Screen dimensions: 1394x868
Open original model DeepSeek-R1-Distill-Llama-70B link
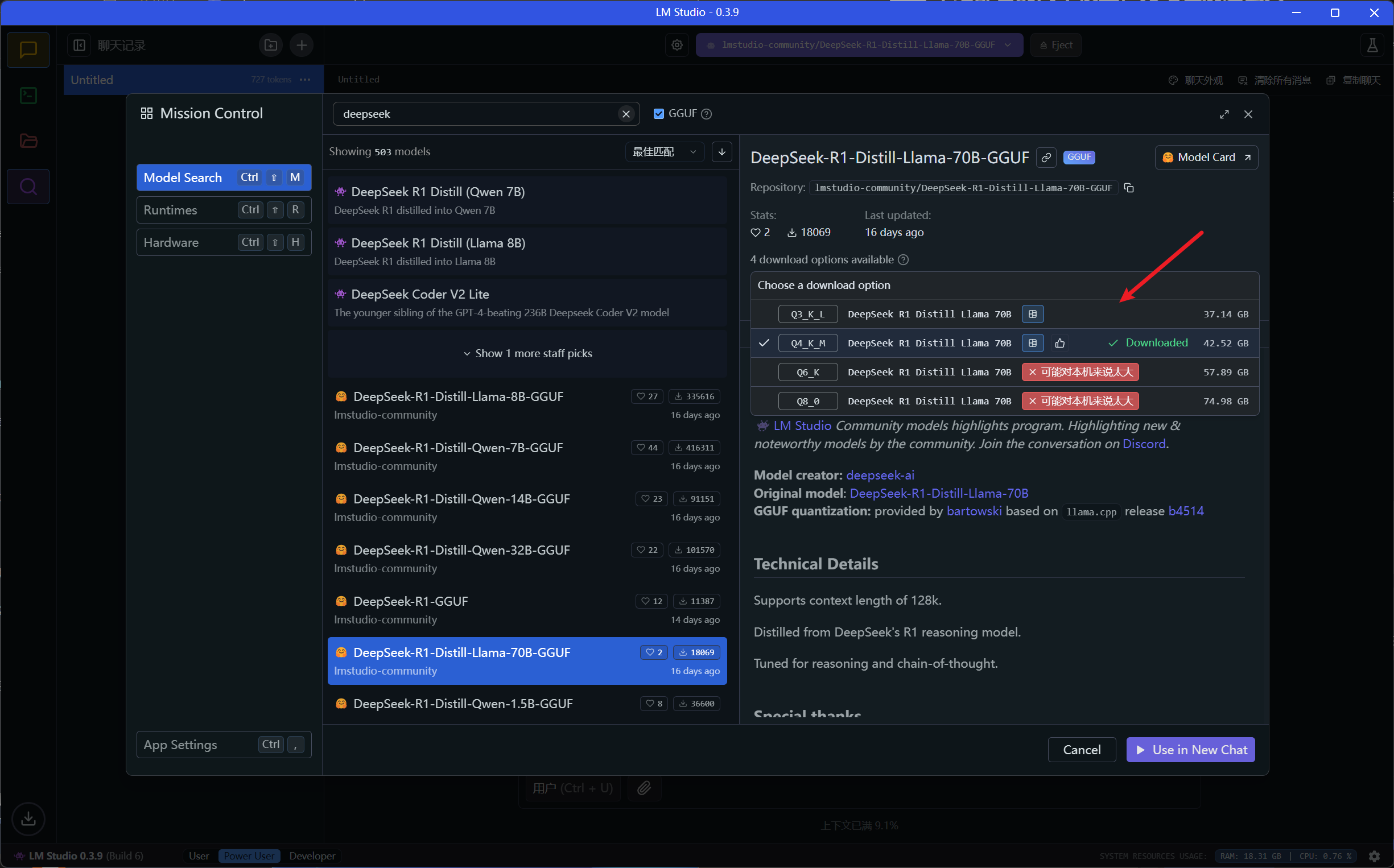pyautogui.click(x=939, y=493)
